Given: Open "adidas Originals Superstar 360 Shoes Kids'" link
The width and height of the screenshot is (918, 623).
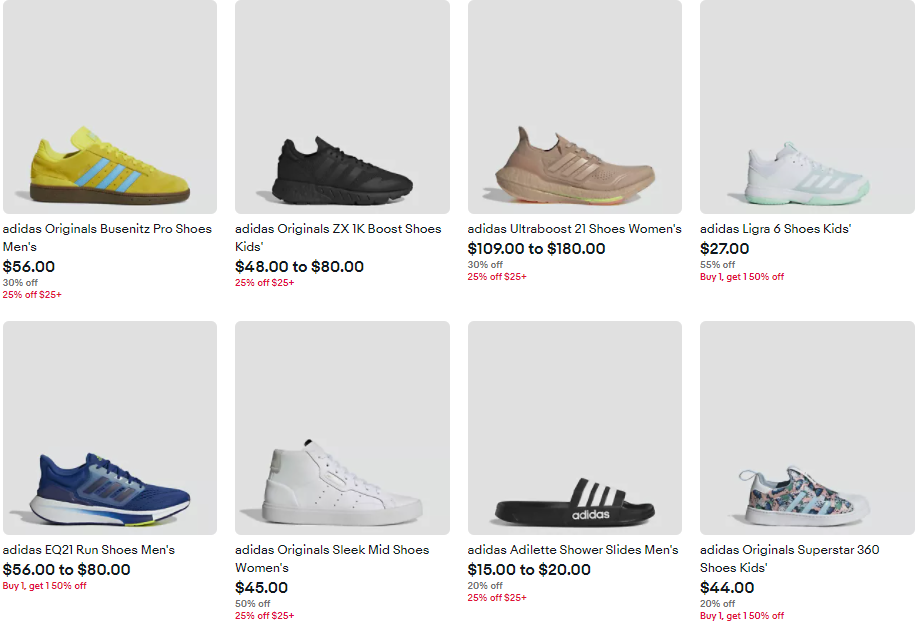Looking at the screenshot, I should (789, 559).
